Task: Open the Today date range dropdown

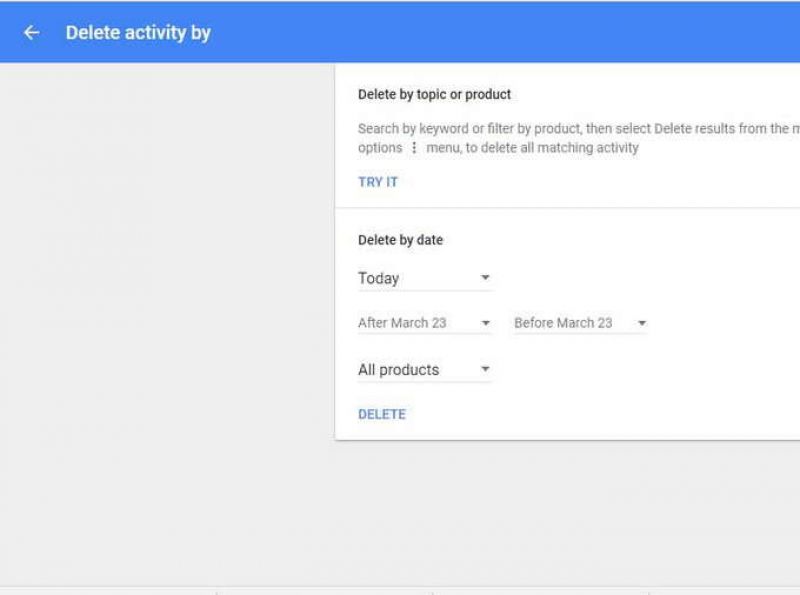Action: pos(420,278)
